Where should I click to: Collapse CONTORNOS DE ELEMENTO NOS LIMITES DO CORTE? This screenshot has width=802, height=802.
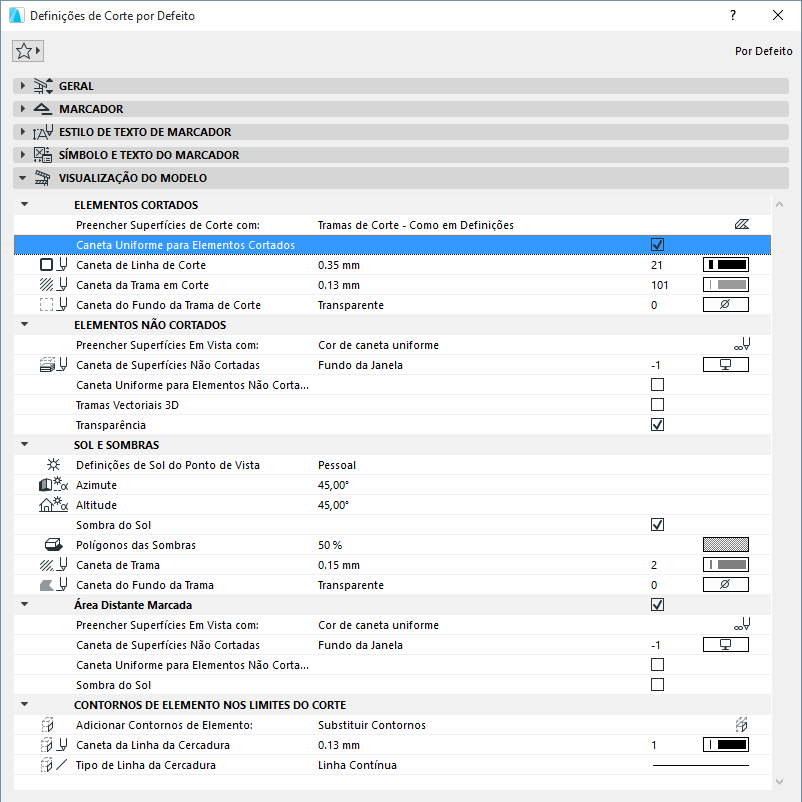point(25,704)
